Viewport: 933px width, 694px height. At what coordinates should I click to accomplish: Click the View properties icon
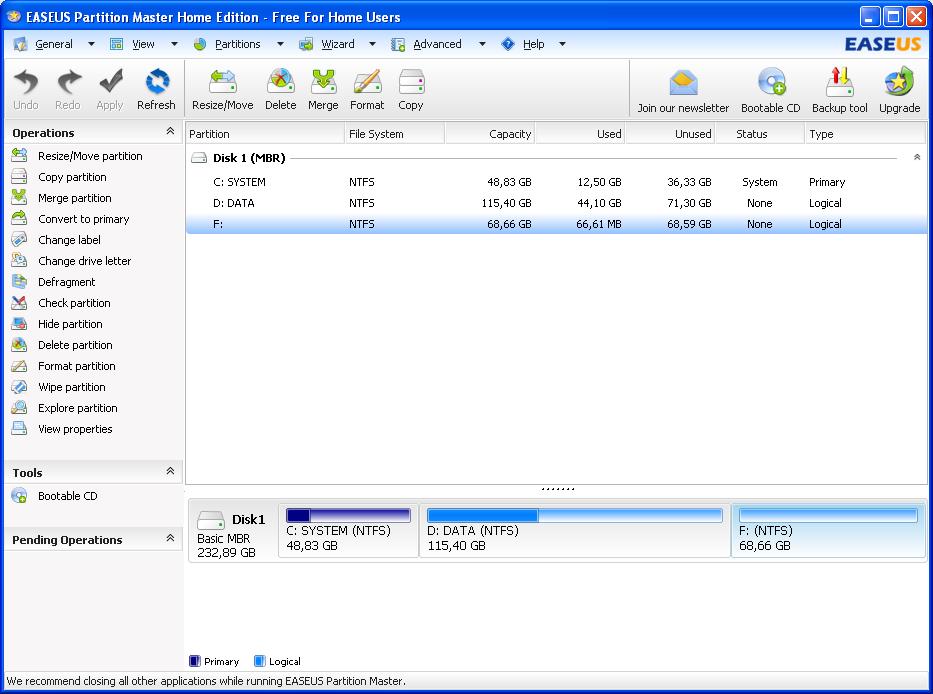click(19, 429)
